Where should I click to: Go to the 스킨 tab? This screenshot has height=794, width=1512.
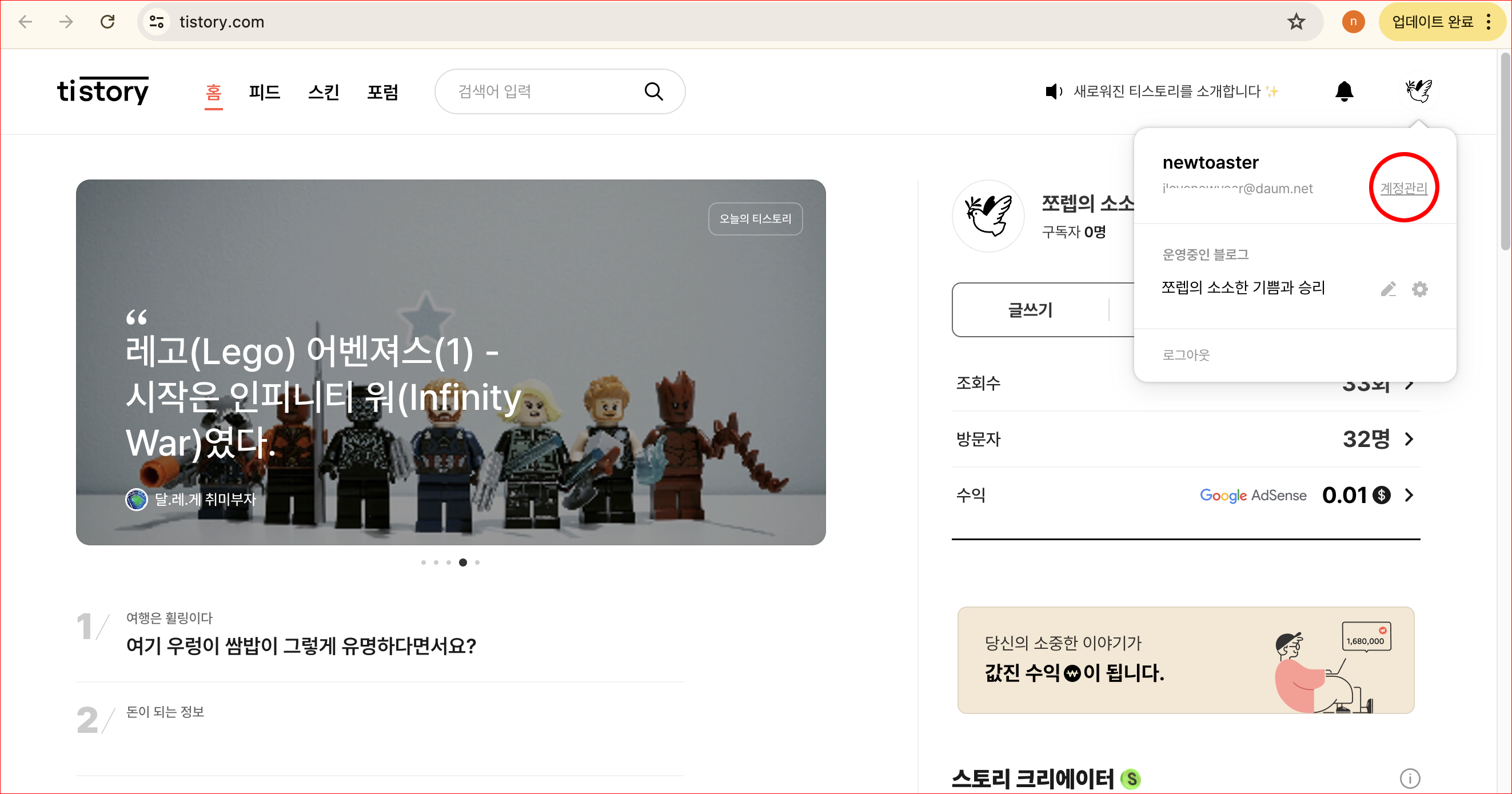[x=324, y=91]
